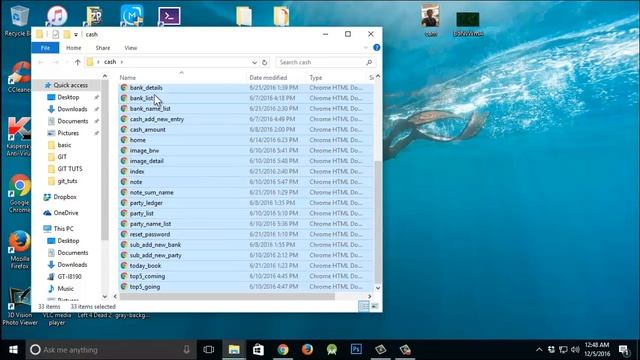This screenshot has width=640, height=360.
Task: Expand the ribbon chevron
Action: click(366, 48)
